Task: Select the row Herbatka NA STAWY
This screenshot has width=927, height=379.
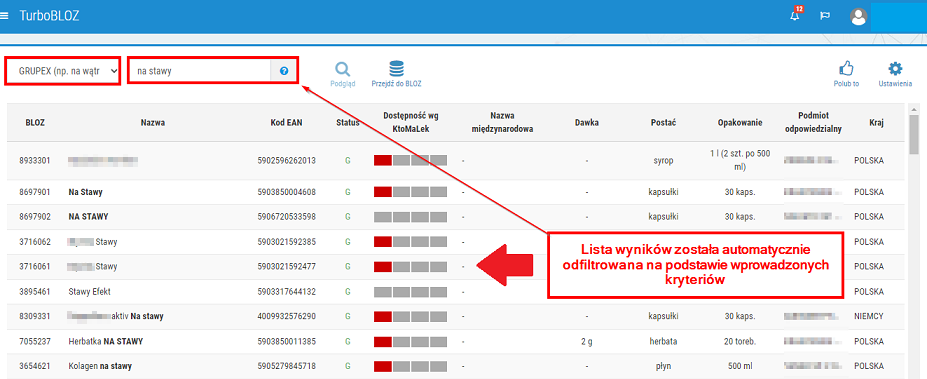Action: (455, 341)
